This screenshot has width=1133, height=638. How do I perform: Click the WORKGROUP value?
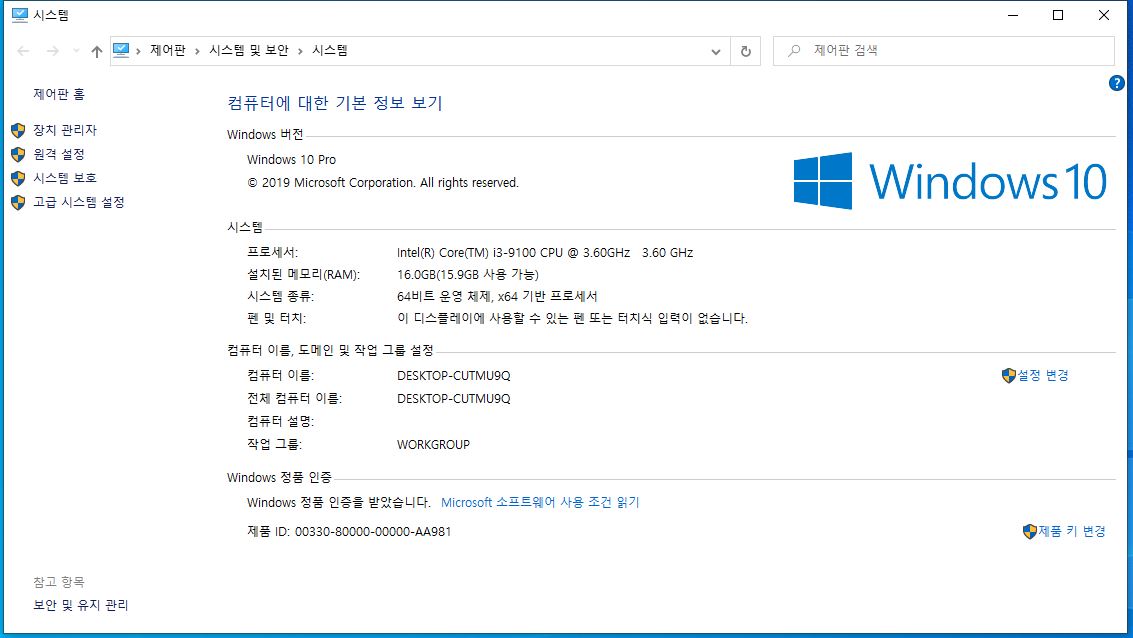pos(433,445)
